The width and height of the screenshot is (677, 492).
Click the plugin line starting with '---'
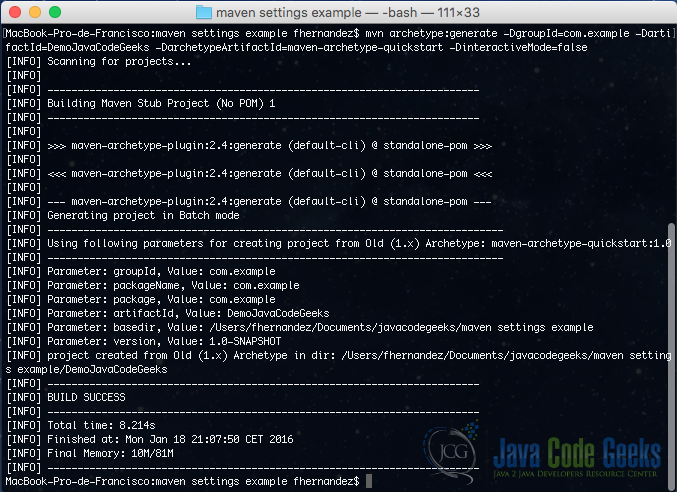pos(249,202)
